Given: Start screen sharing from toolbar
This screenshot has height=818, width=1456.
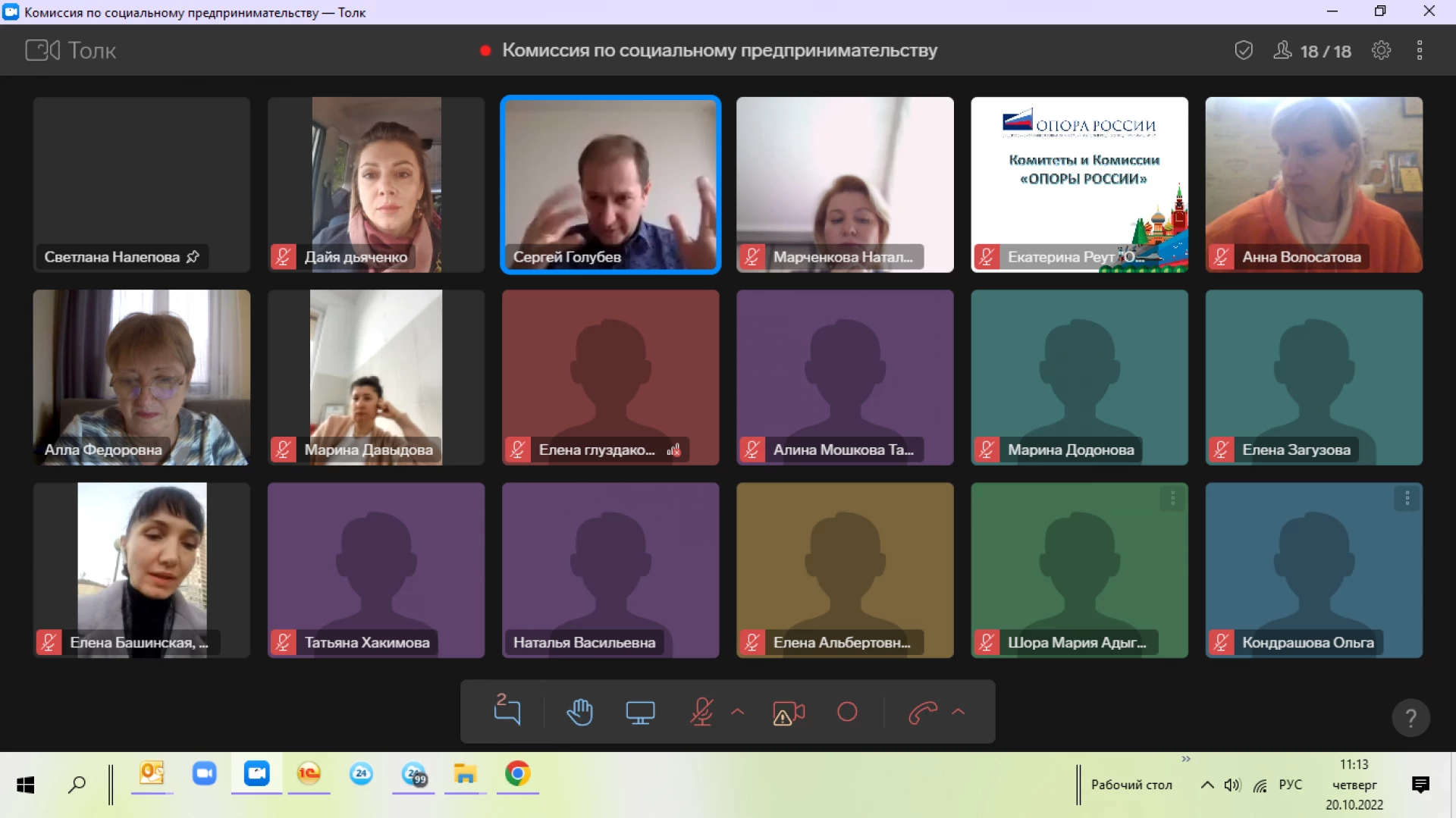Looking at the screenshot, I should 640,713.
